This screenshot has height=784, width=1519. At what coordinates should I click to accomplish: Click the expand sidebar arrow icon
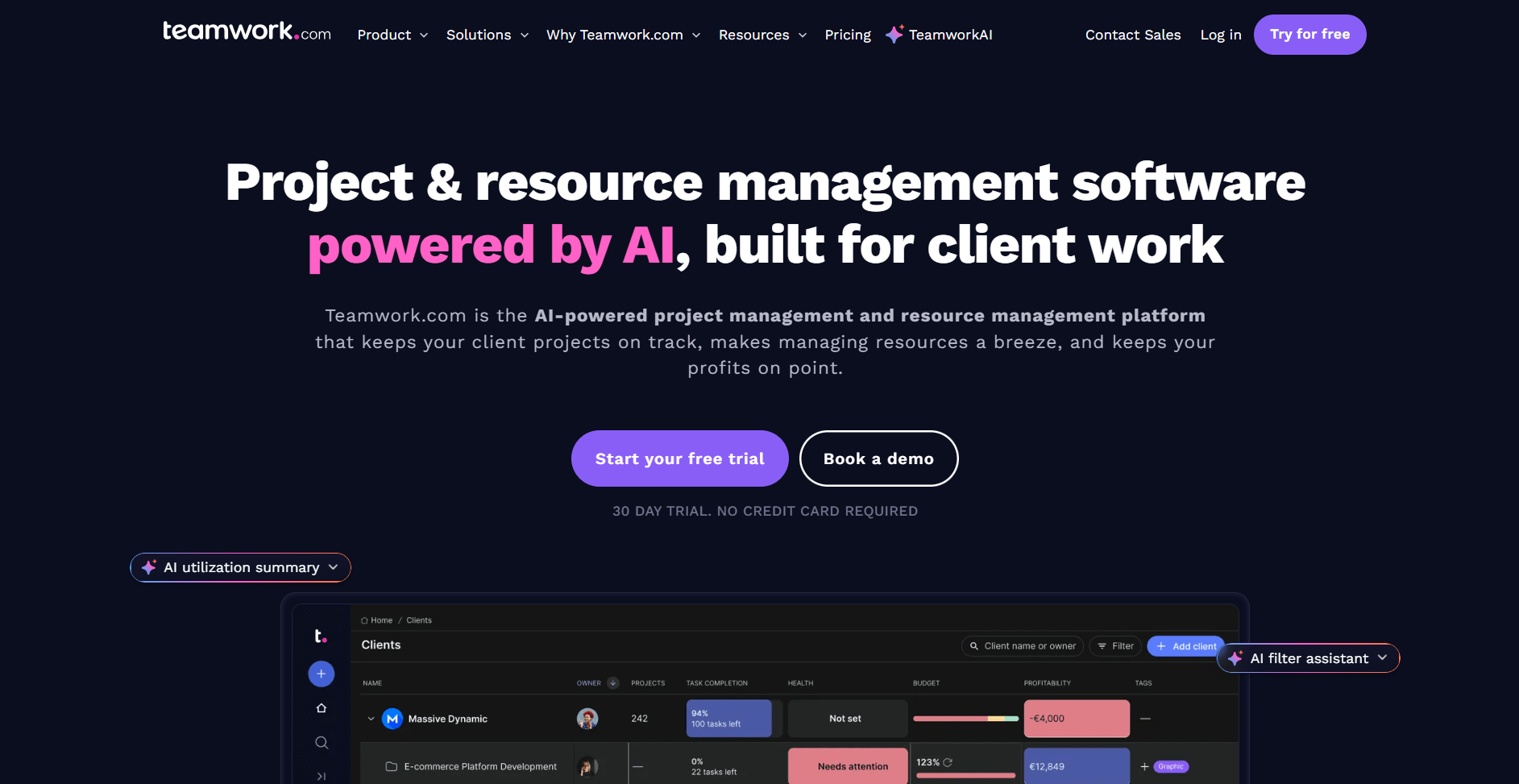pyautogui.click(x=321, y=776)
